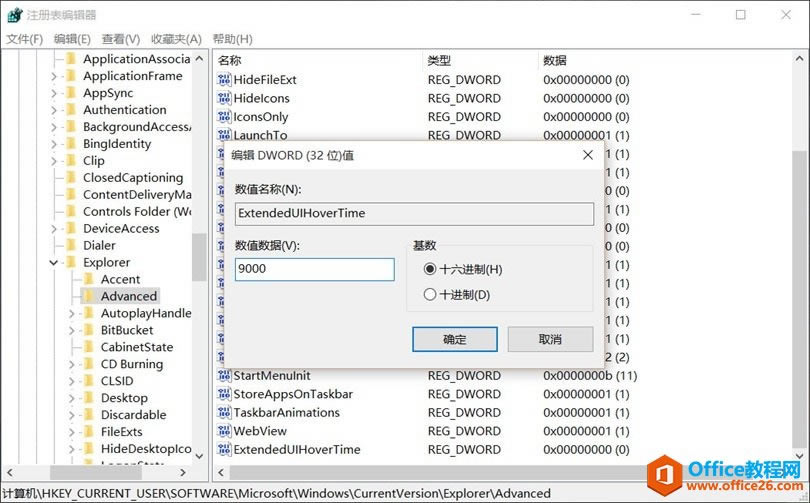Click the ApplicationFrame folder icon

[71, 76]
